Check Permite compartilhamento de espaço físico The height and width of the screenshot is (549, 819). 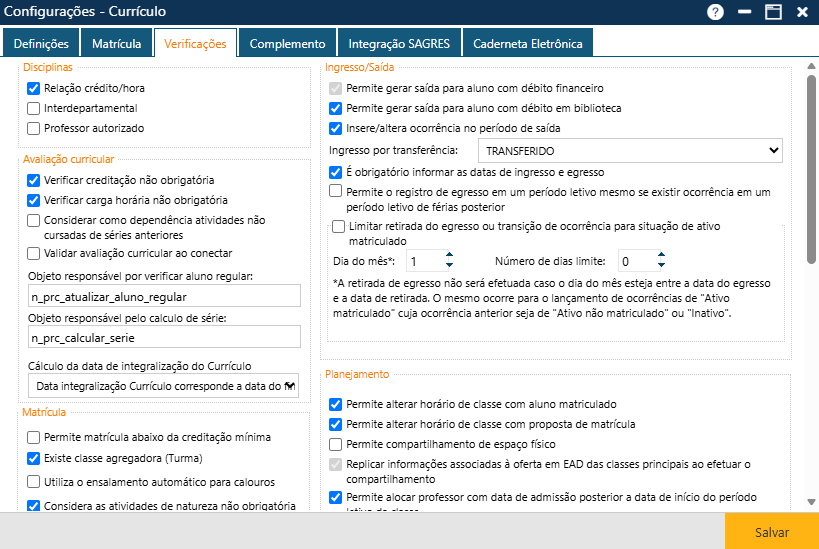tap(335, 444)
